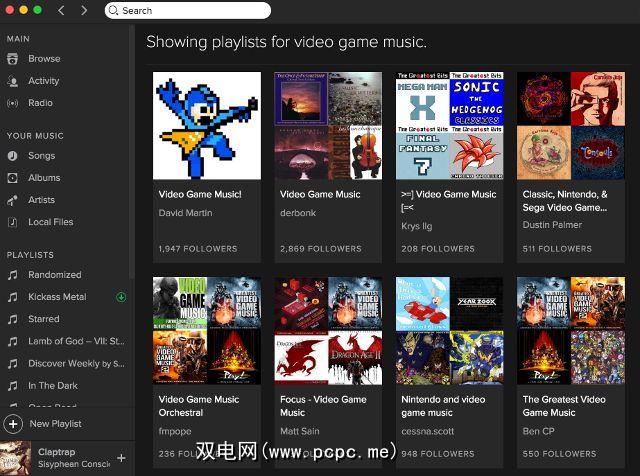Click note icon beside Starred playlist
The image size is (640, 476).
pos(13,319)
